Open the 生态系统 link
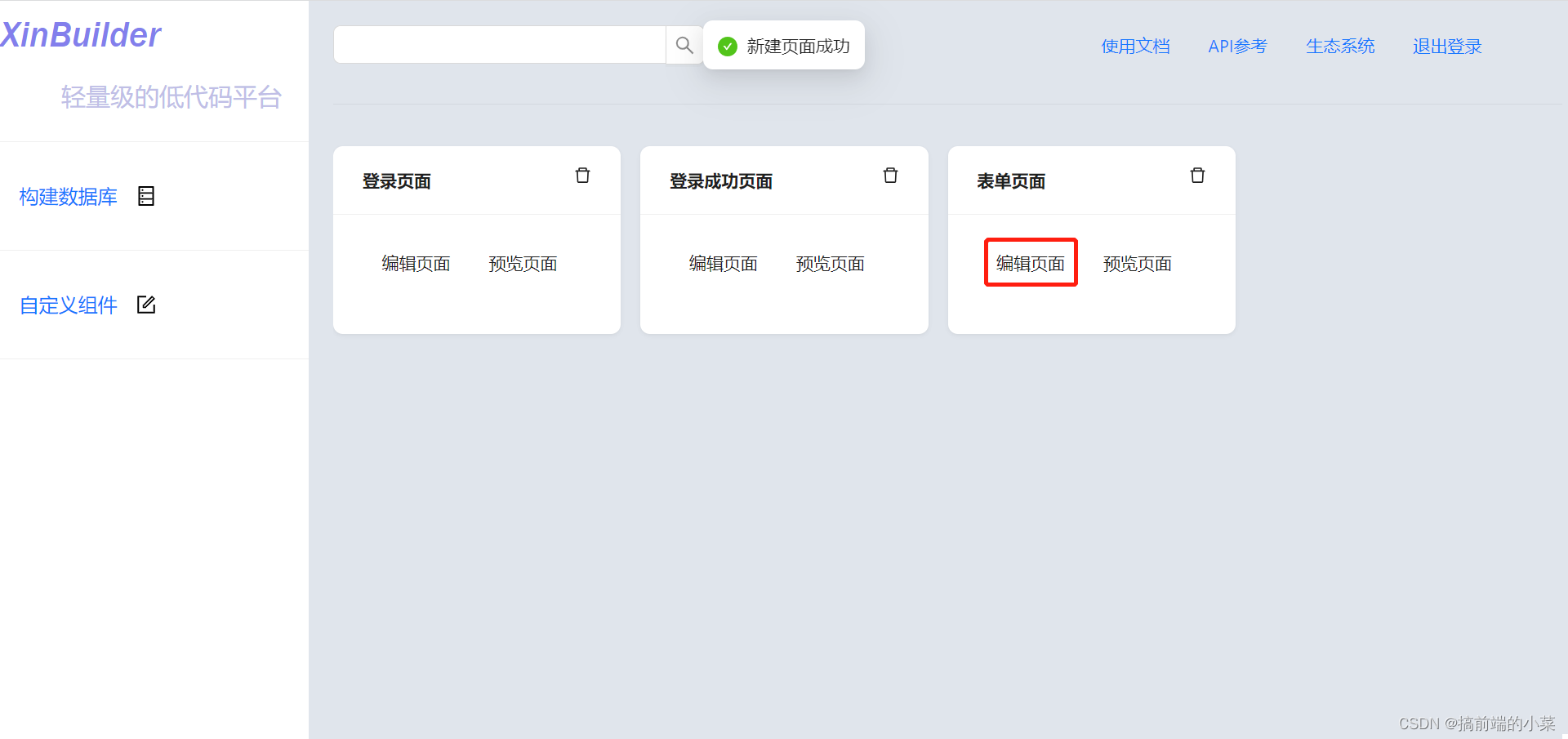 tap(1340, 47)
